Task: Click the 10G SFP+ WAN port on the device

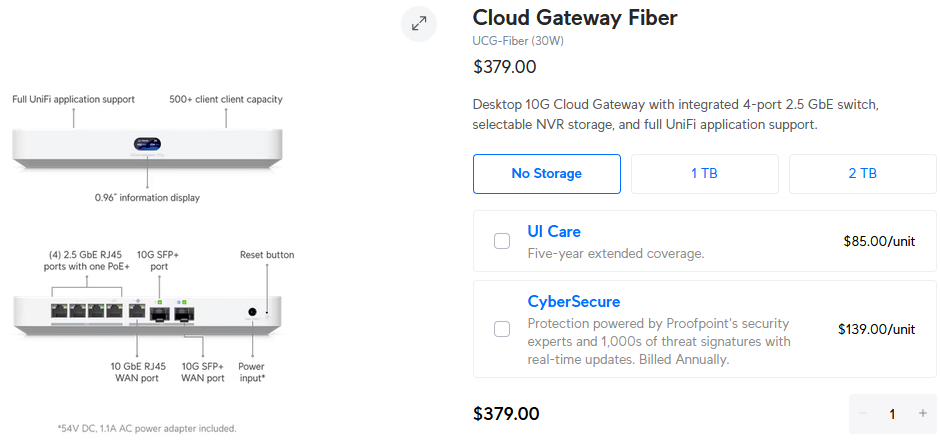Action: tap(184, 313)
